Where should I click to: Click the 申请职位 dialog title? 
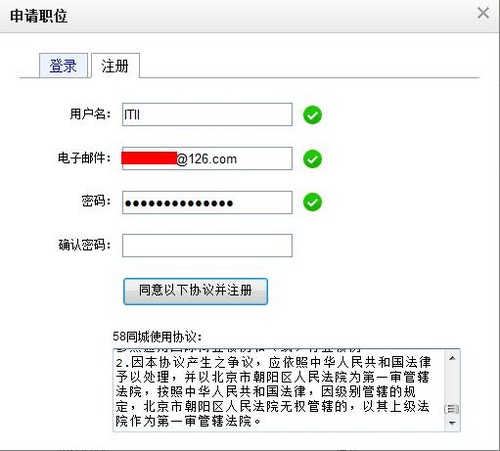(39, 16)
